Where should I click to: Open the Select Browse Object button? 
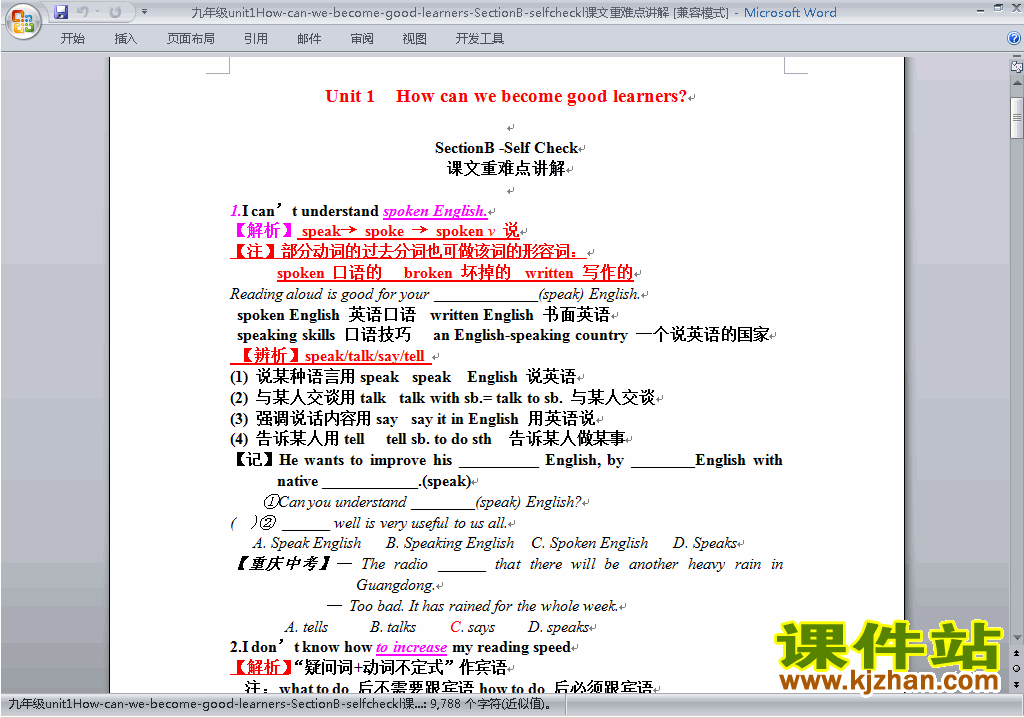(x=1017, y=668)
